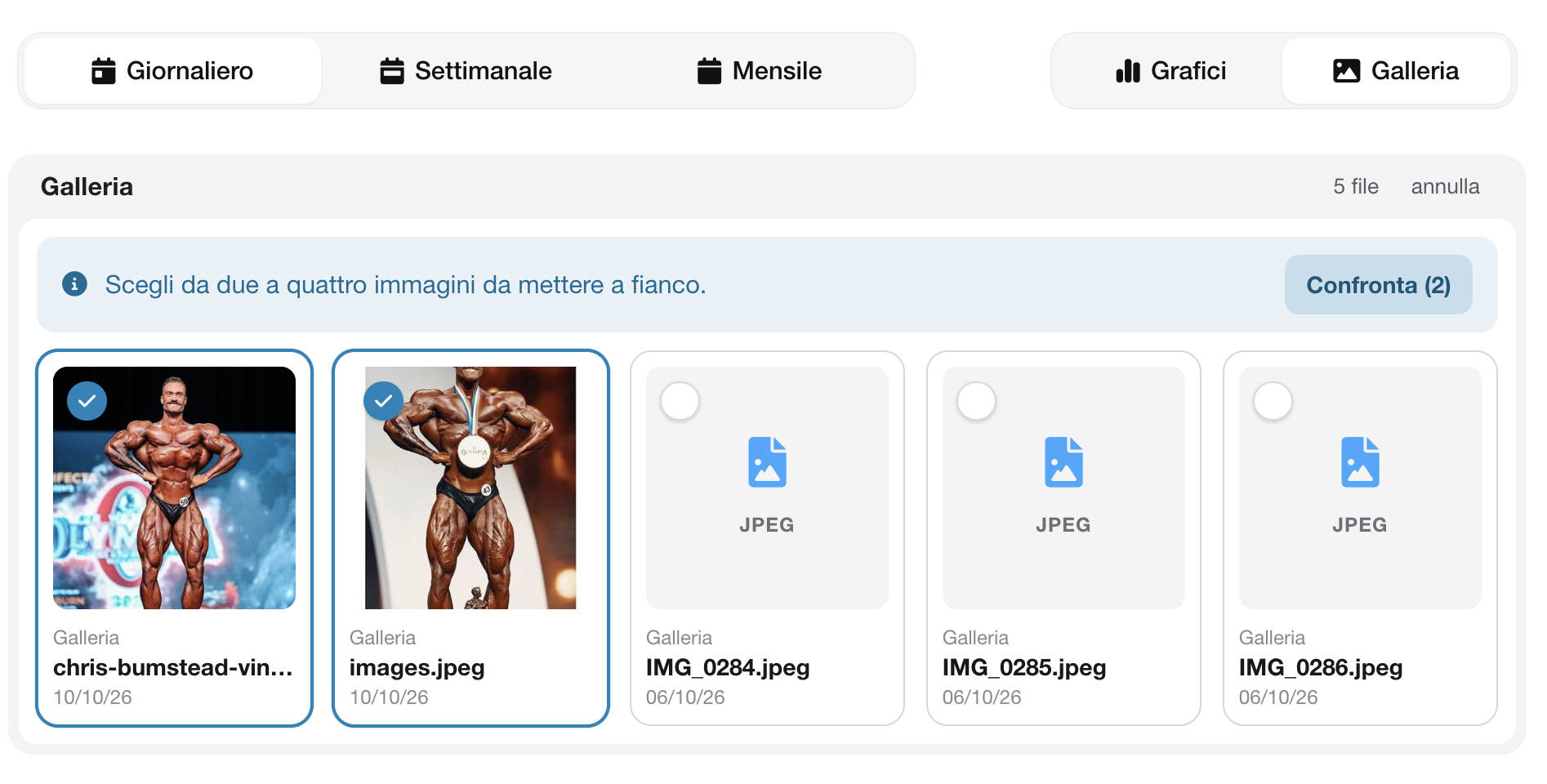Click the JPEG file icon of IMG_0284.jpeg
Image resolution: width=1547 pixels, height=784 pixels.
coord(767,462)
